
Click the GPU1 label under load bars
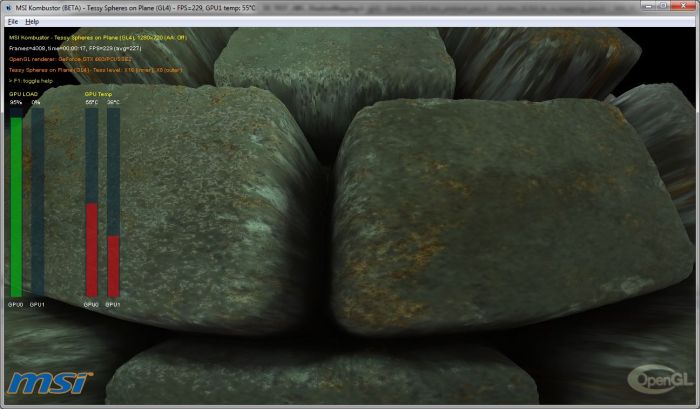(x=37, y=305)
